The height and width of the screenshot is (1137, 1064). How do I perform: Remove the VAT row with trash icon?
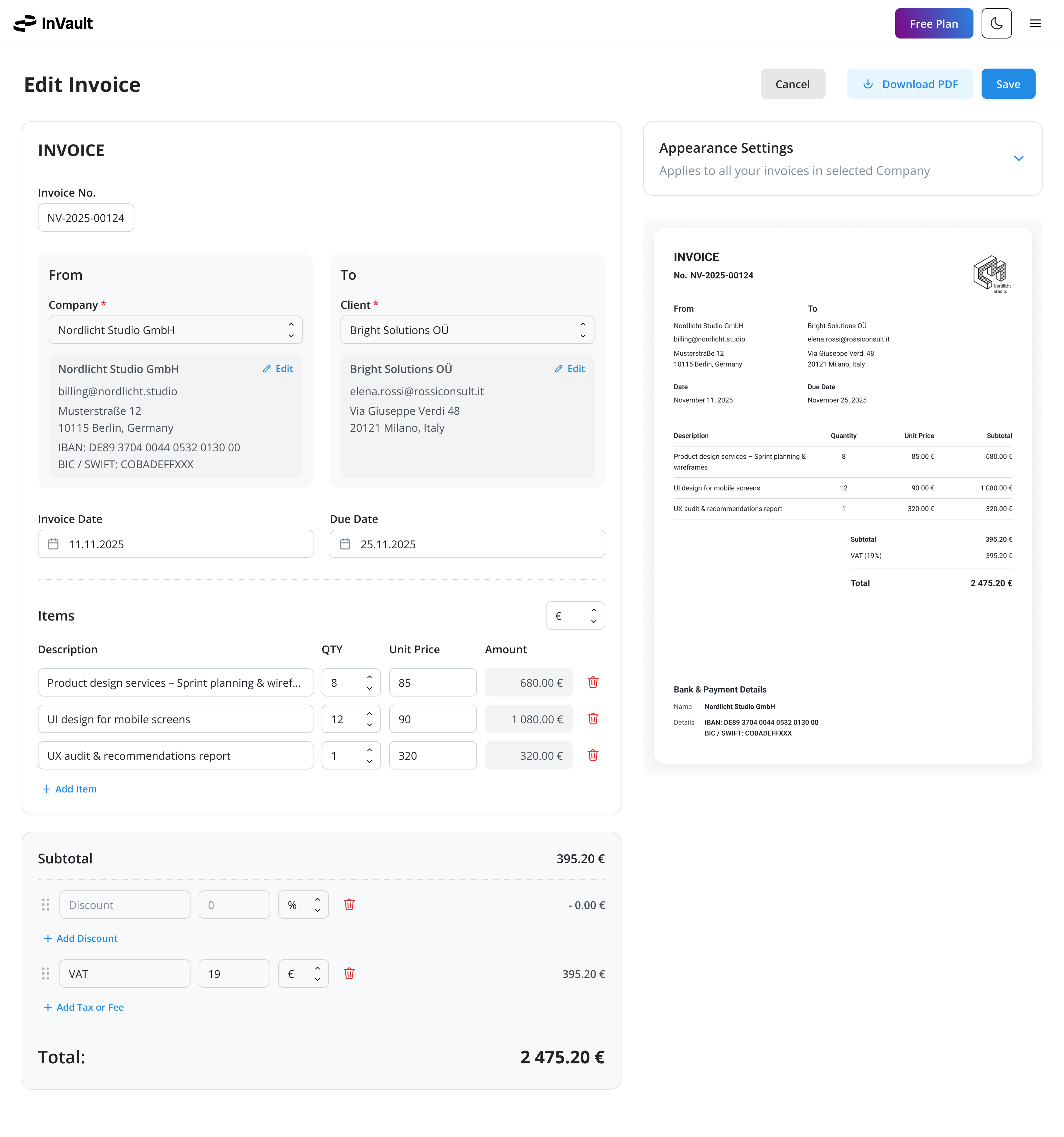[x=349, y=973]
